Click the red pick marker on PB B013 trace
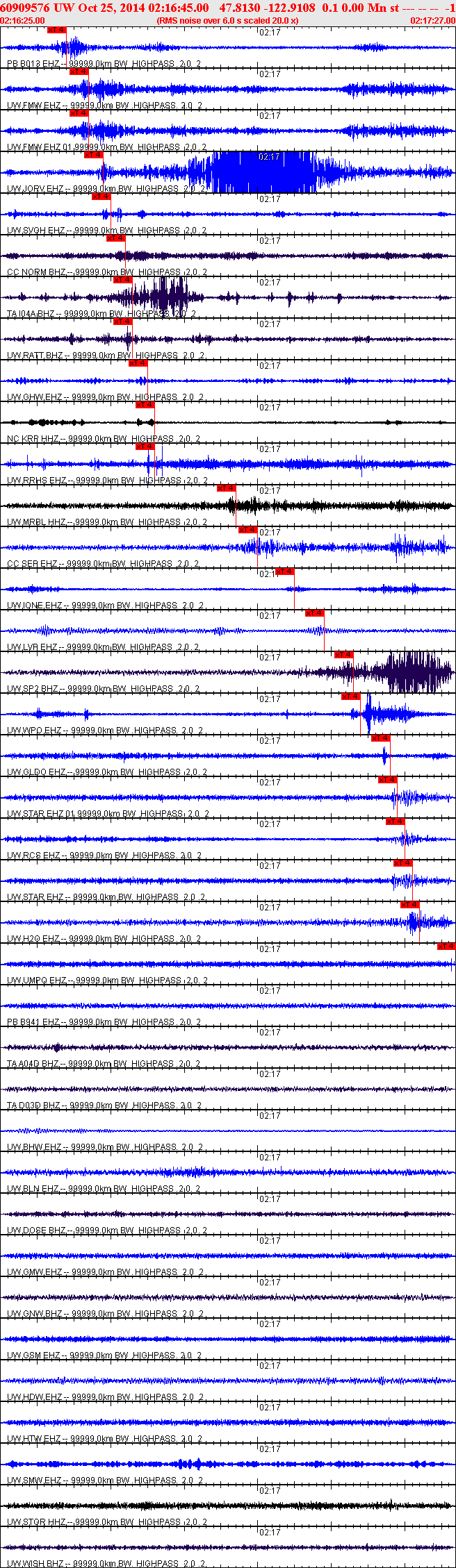The height and width of the screenshot is (1568, 456). (x=57, y=30)
